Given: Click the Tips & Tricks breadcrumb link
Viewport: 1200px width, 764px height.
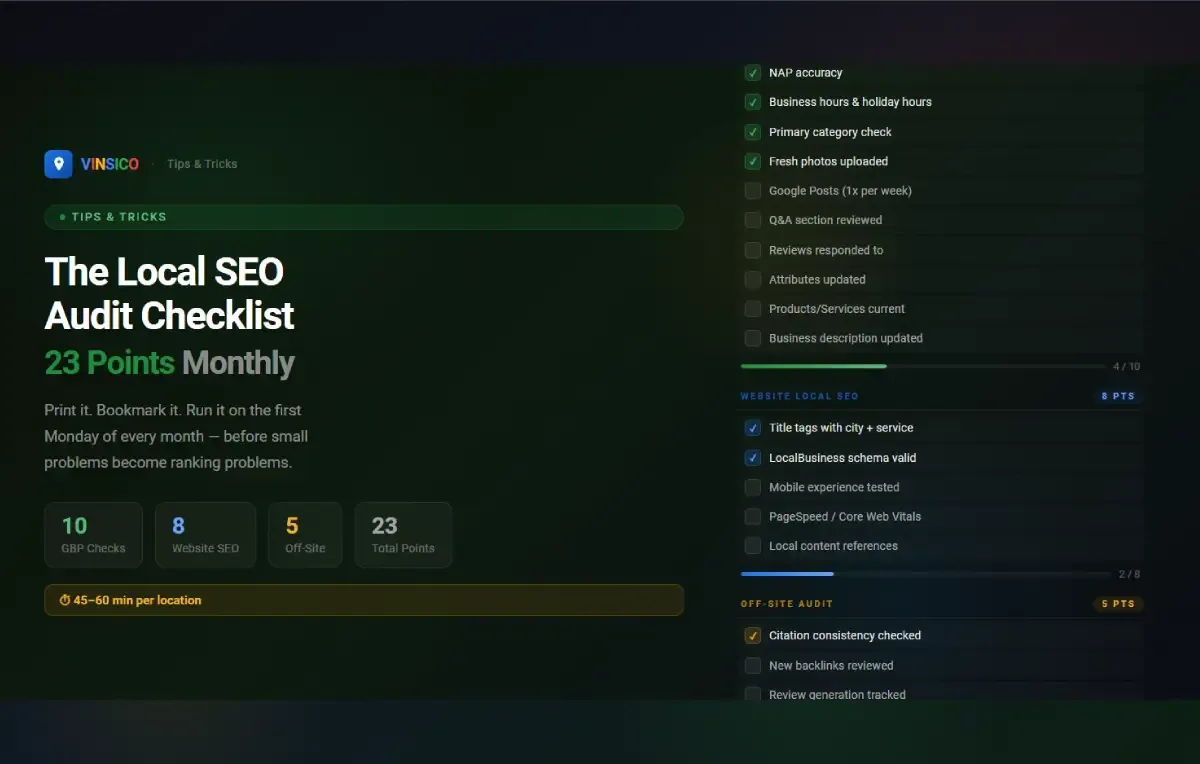Looking at the screenshot, I should point(202,164).
